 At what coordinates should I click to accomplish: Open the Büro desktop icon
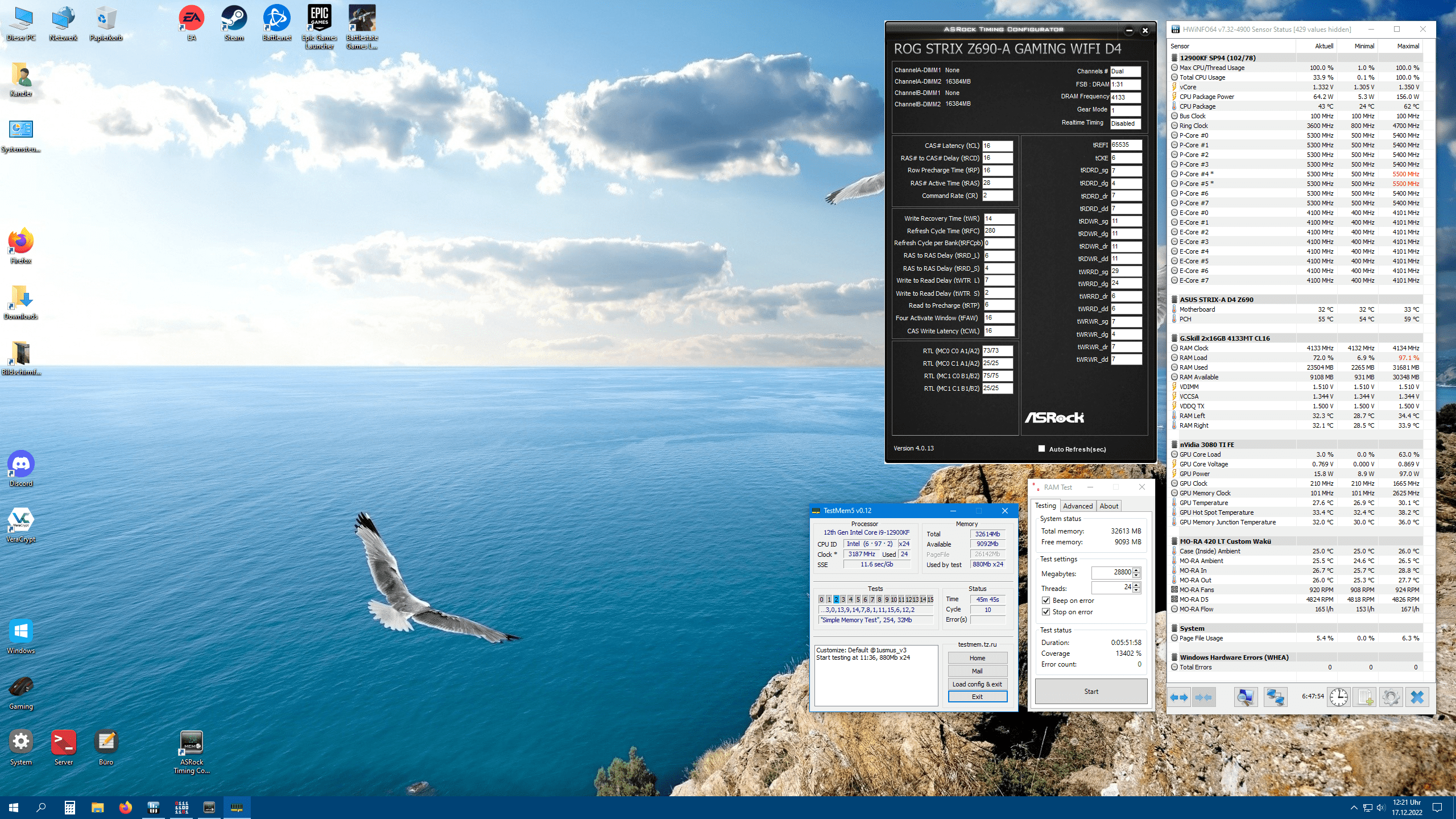point(106,747)
